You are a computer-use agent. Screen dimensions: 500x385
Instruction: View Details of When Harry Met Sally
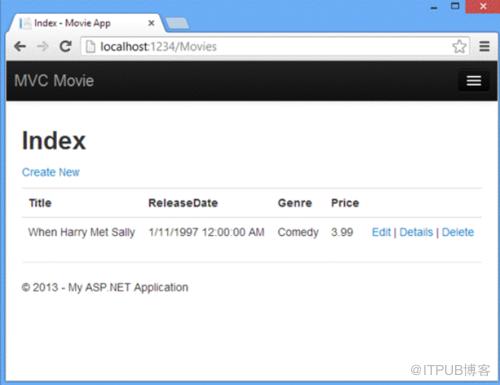coord(416,232)
